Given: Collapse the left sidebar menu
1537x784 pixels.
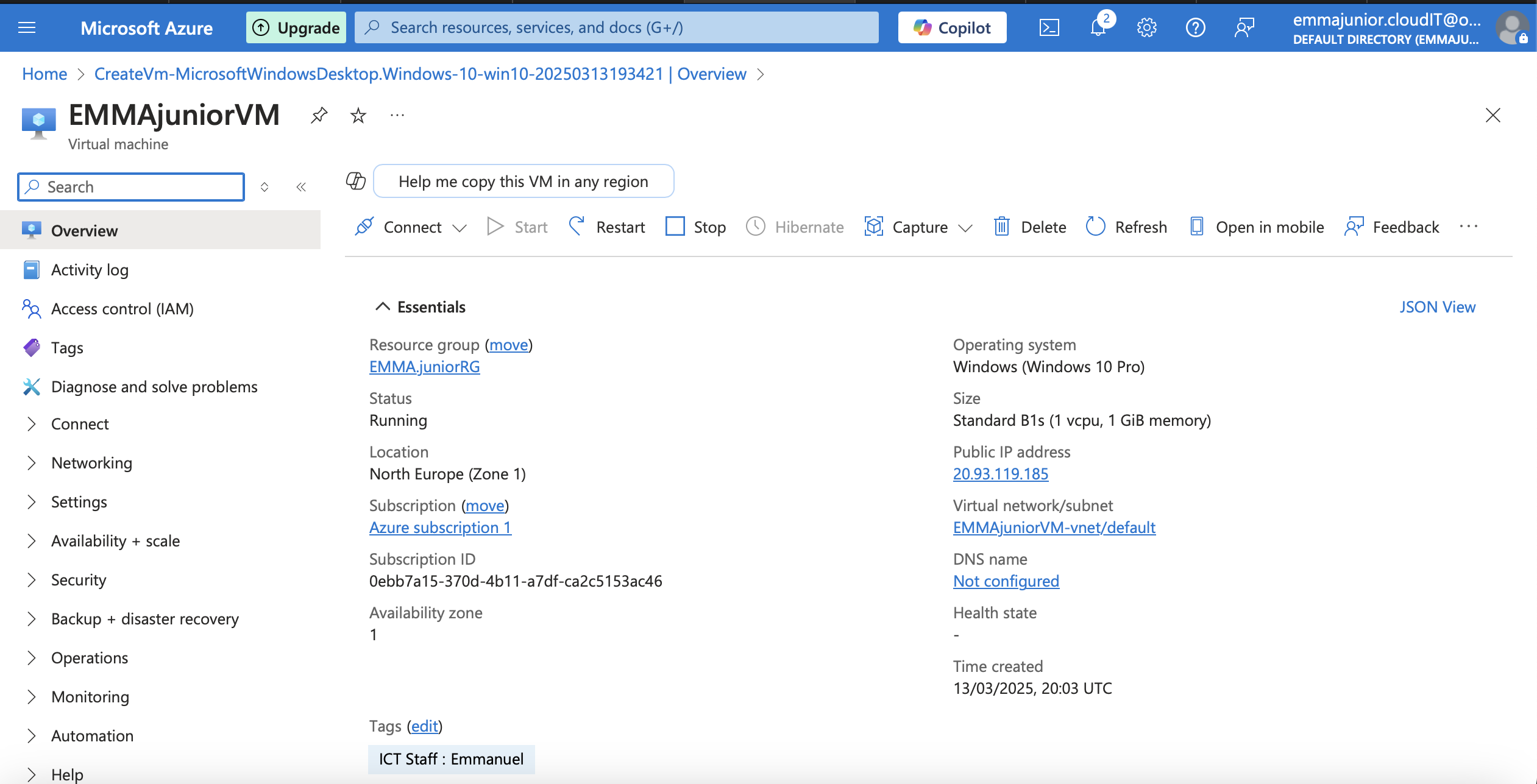Looking at the screenshot, I should 301,187.
